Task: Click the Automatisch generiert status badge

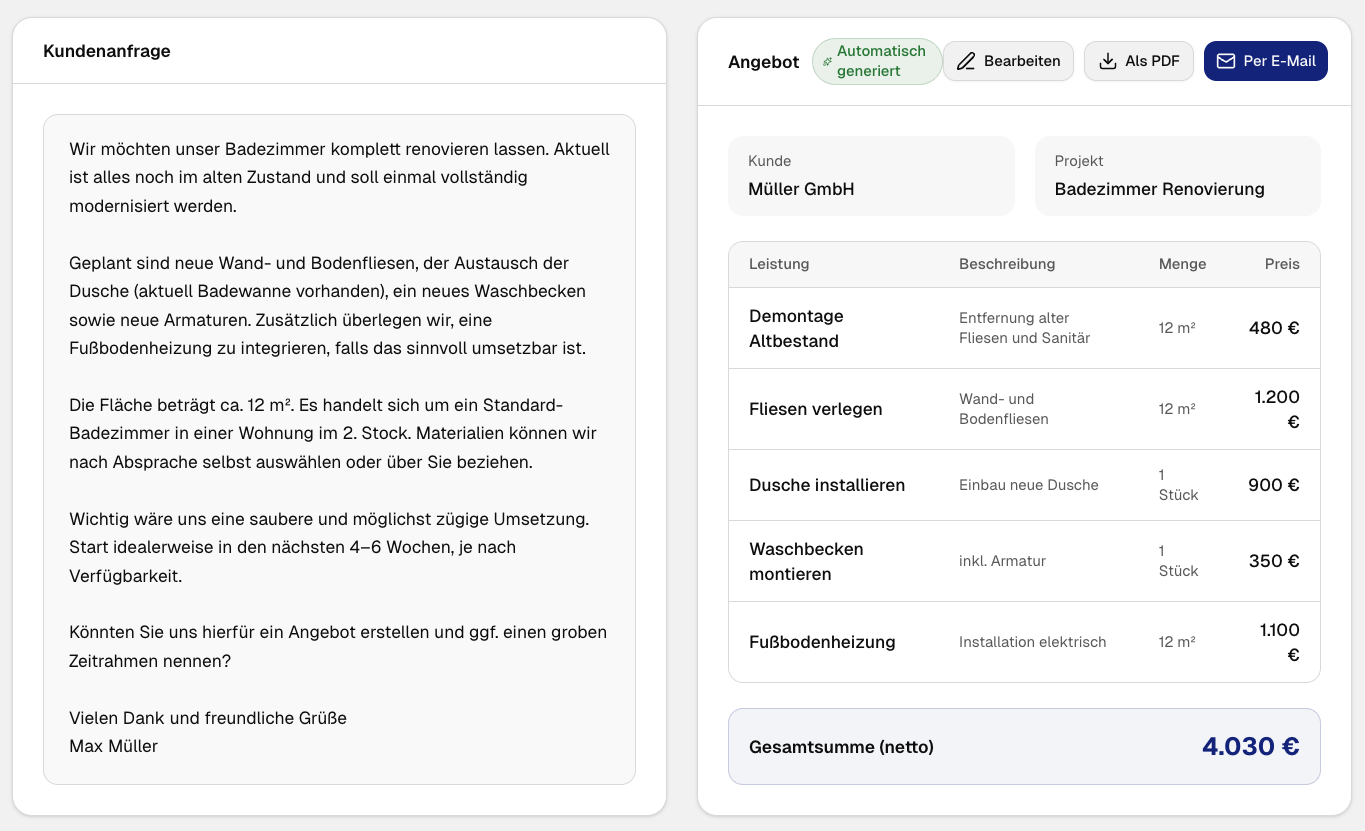Action: click(x=877, y=61)
